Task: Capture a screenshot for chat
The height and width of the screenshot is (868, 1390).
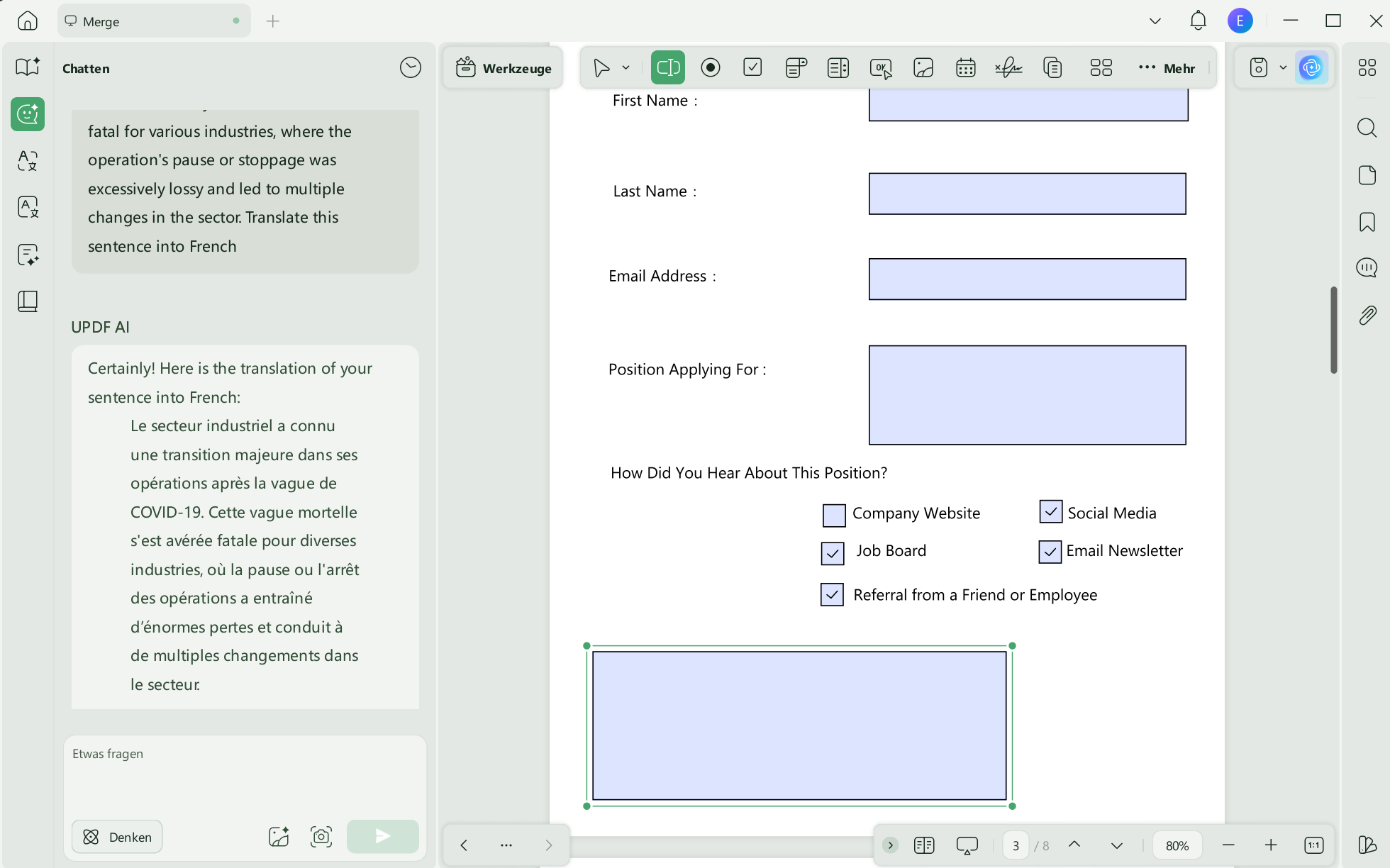Action: point(321,837)
